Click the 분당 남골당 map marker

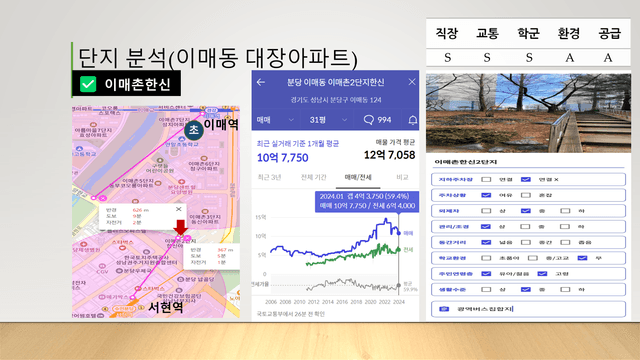click(181, 279)
